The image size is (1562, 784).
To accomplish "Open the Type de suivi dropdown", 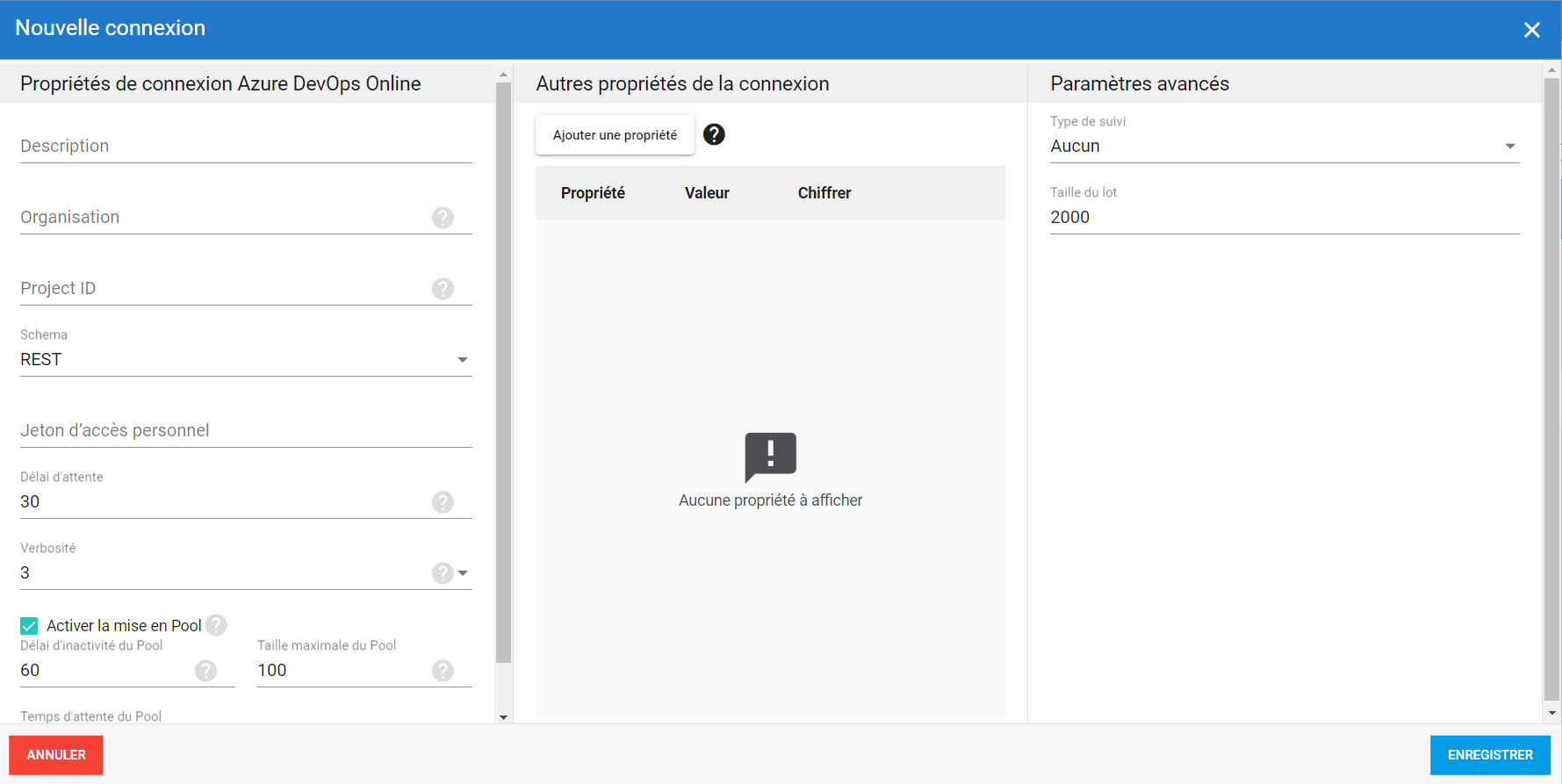I will tap(1509, 147).
